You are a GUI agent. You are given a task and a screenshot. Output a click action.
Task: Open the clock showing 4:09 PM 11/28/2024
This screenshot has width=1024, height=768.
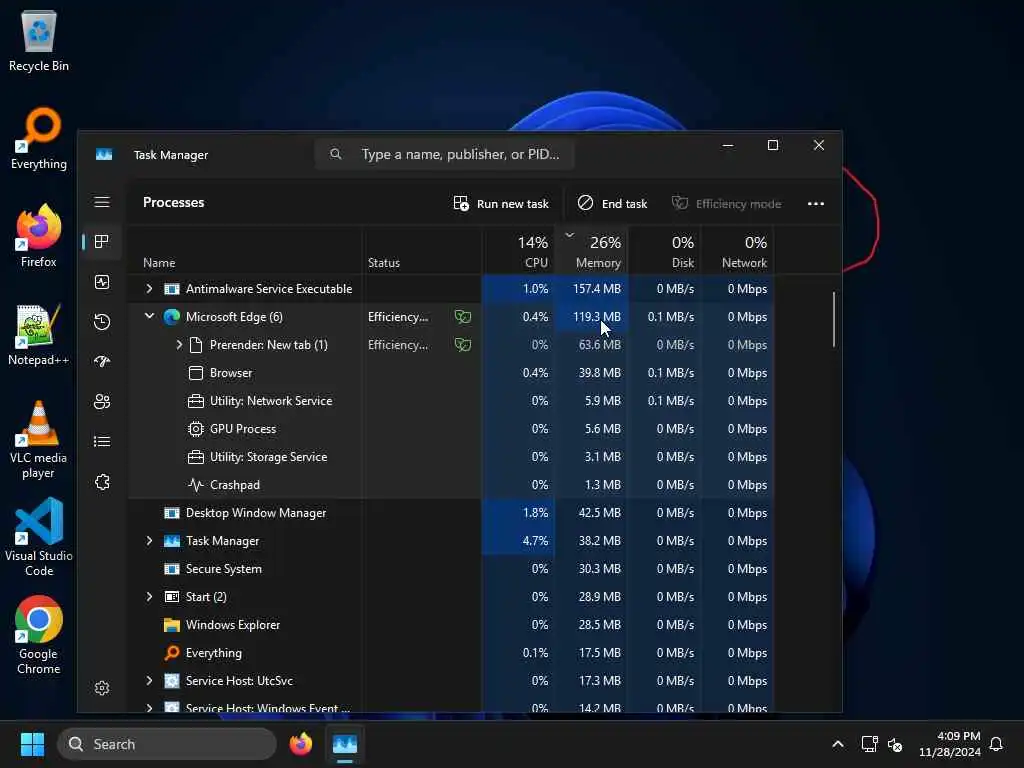pyautogui.click(x=950, y=744)
